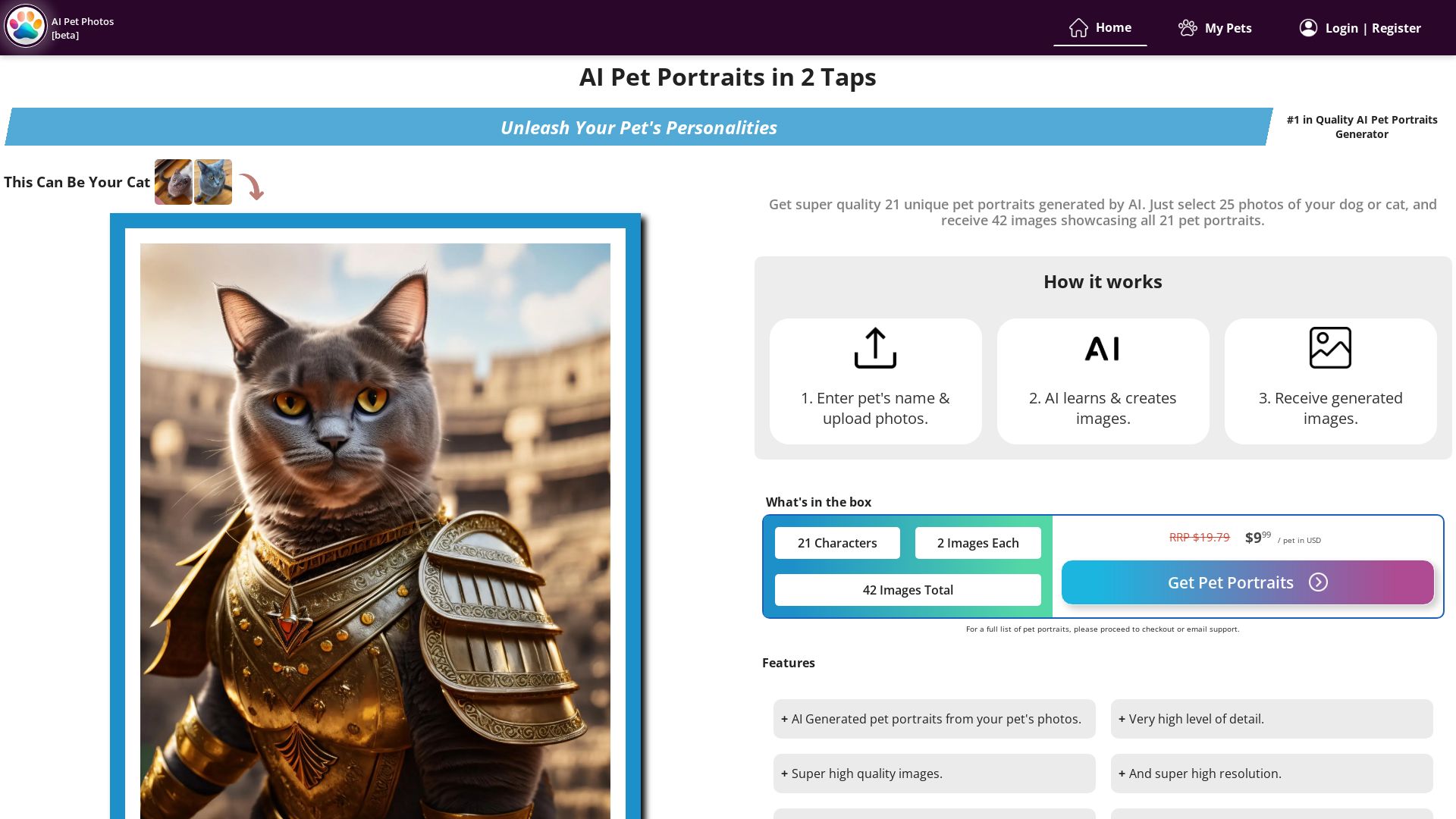Click the Get Pet Portraits button
The image size is (1456, 819).
[1230, 582]
